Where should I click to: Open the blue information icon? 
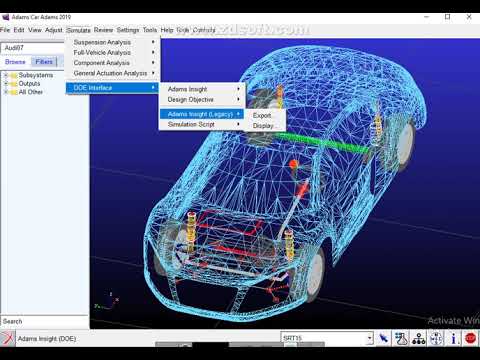coord(453,339)
